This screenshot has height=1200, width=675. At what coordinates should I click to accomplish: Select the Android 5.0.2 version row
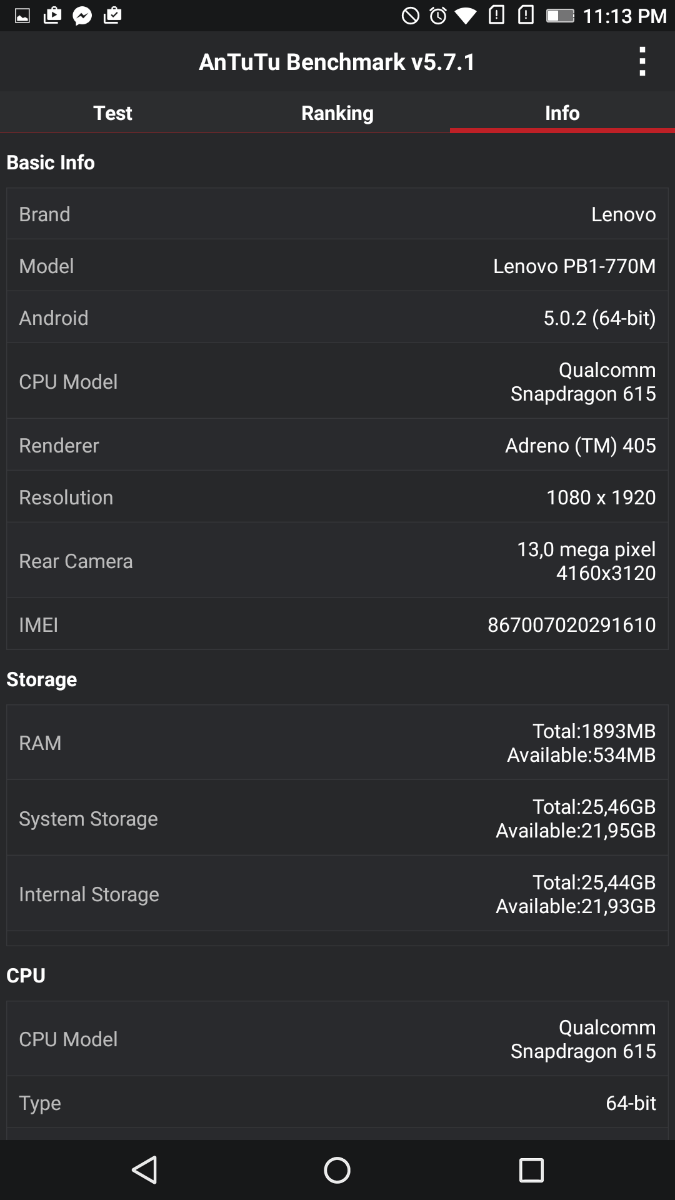pos(337,318)
